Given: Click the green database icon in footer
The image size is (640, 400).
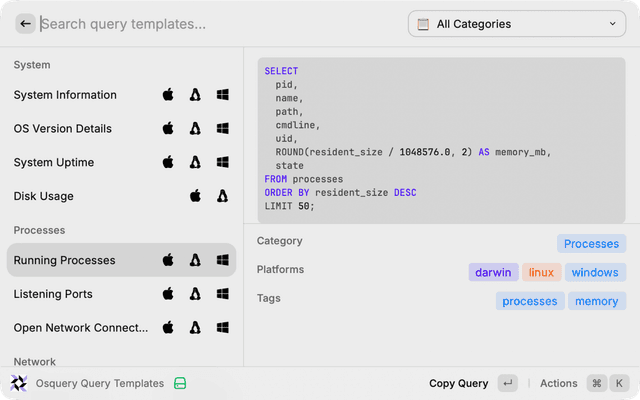Looking at the screenshot, I should pyautogui.click(x=181, y=383).
